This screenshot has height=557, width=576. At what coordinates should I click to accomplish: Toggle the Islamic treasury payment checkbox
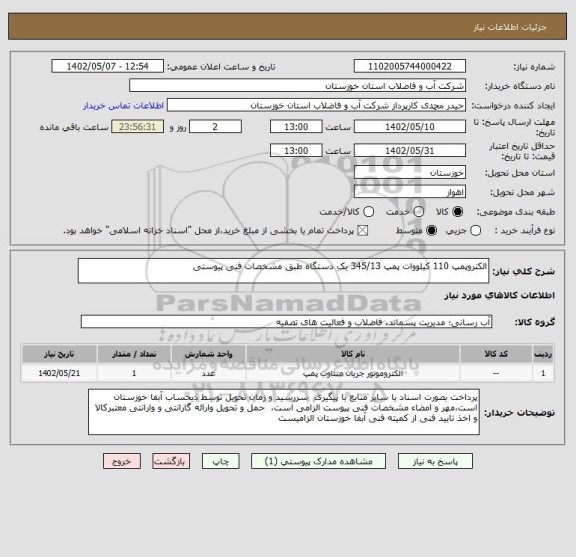pyautogui.click(x=363, y=231)
